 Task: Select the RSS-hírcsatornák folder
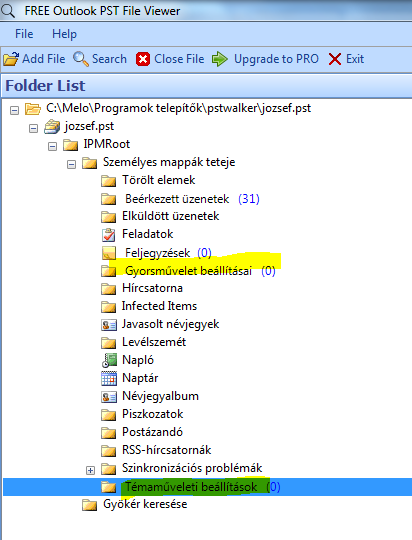tap(166, 450)
